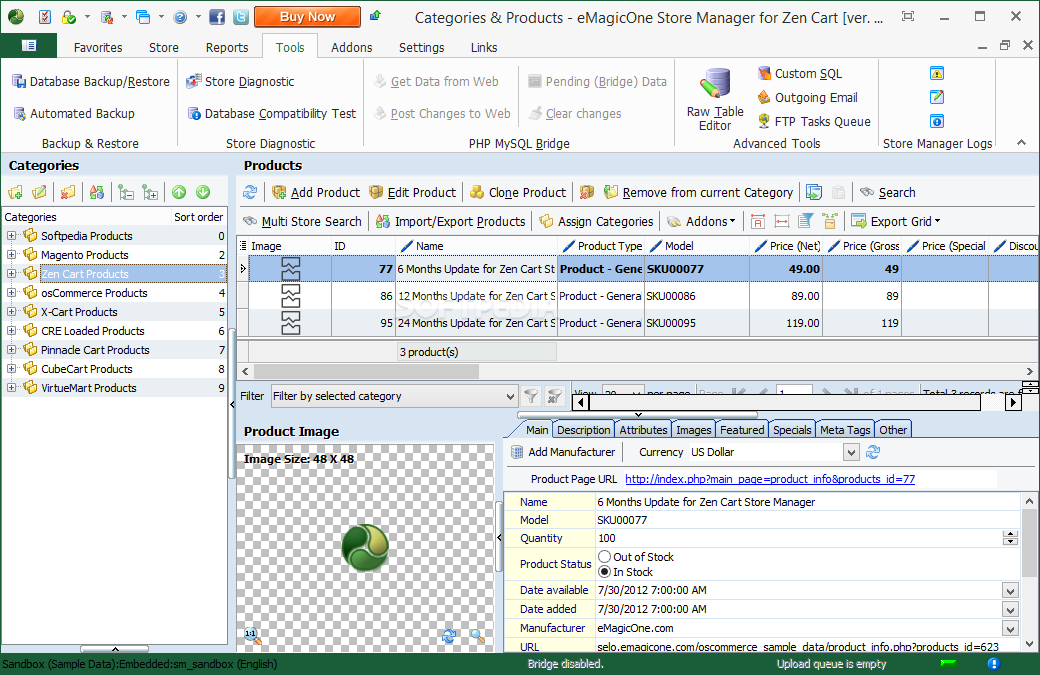1040x675 pixels.
Task: Click the Buy Now button
Action: coord(308,17)
